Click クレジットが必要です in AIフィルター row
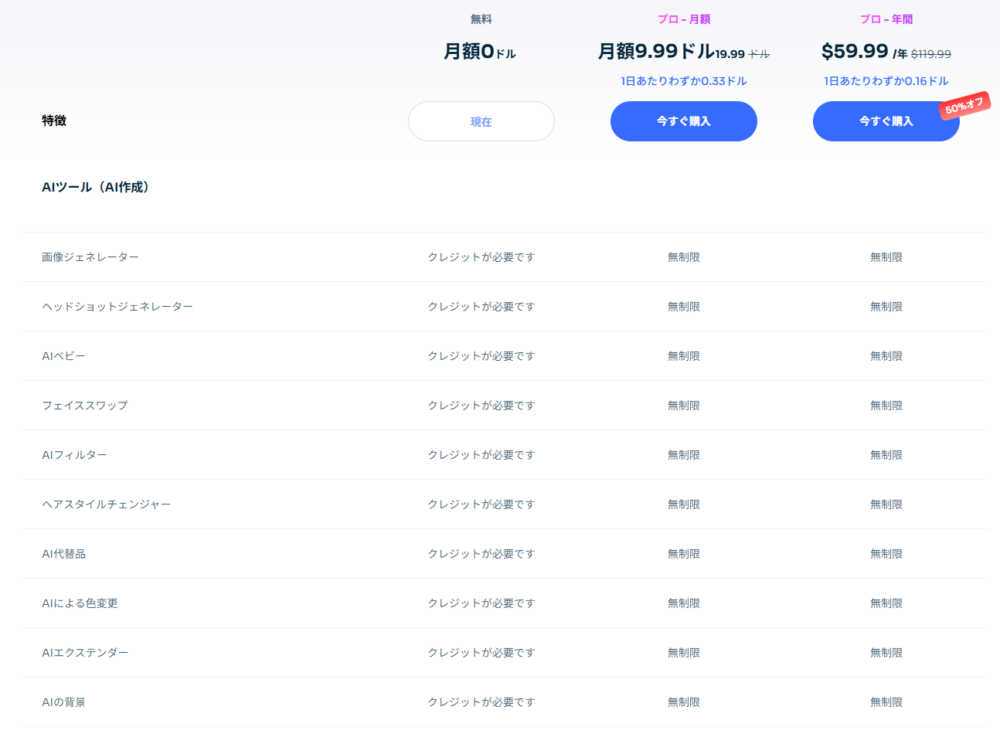 (481, 455)
